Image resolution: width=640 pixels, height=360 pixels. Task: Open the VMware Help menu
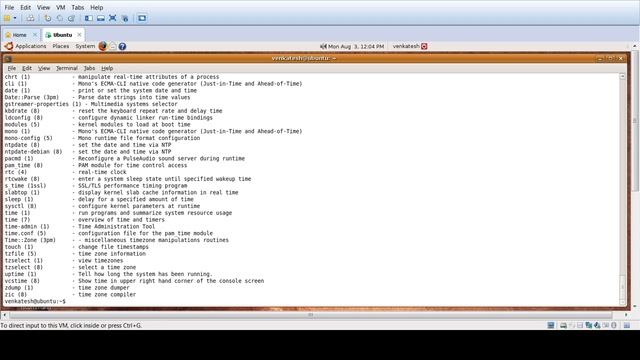[x=96, y=7]
